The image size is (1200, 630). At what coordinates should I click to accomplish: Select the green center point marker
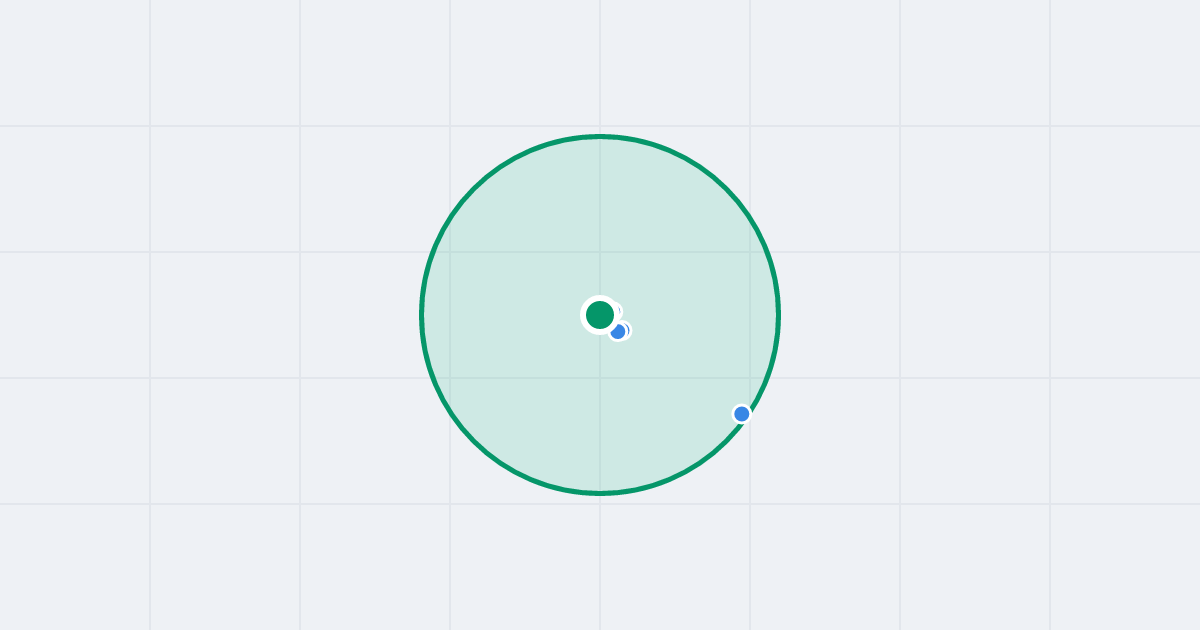click(600, 315)
